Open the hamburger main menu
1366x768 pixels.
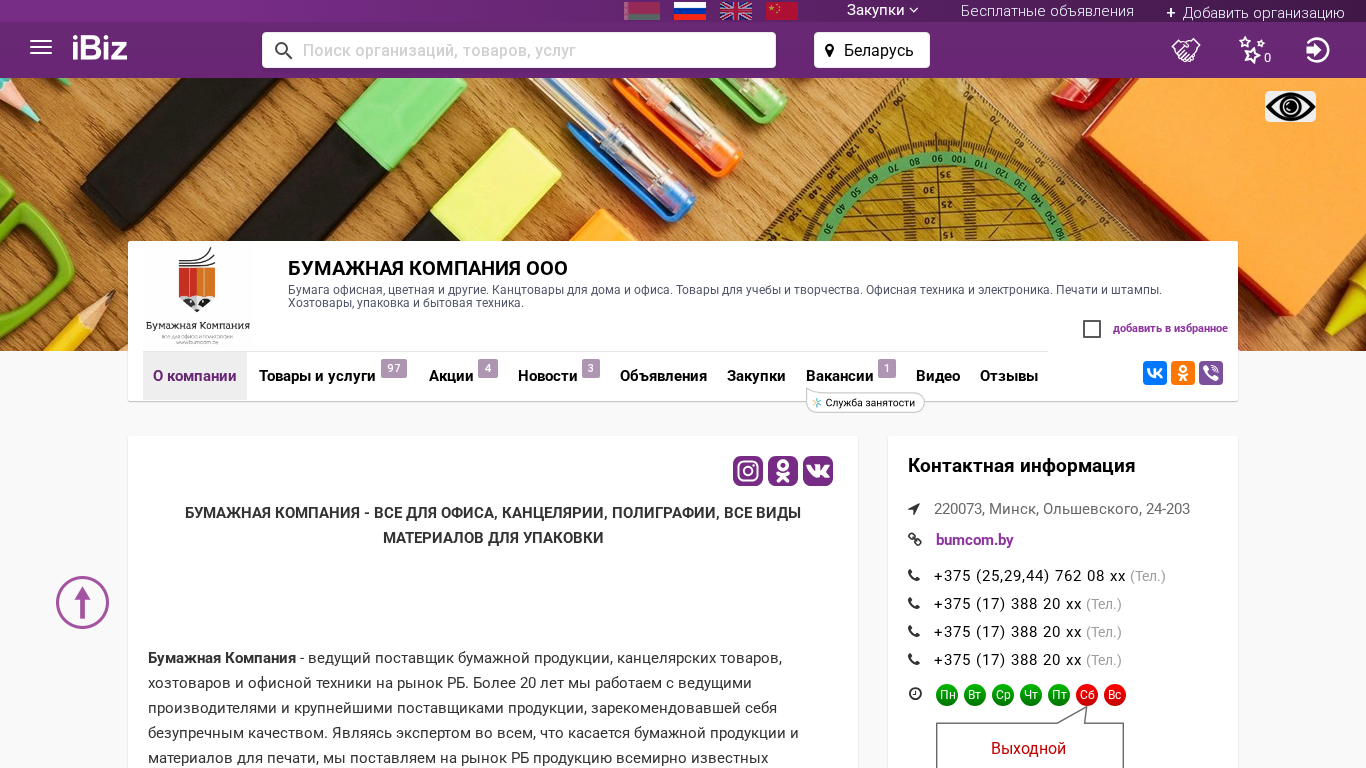tap(41, 47)
